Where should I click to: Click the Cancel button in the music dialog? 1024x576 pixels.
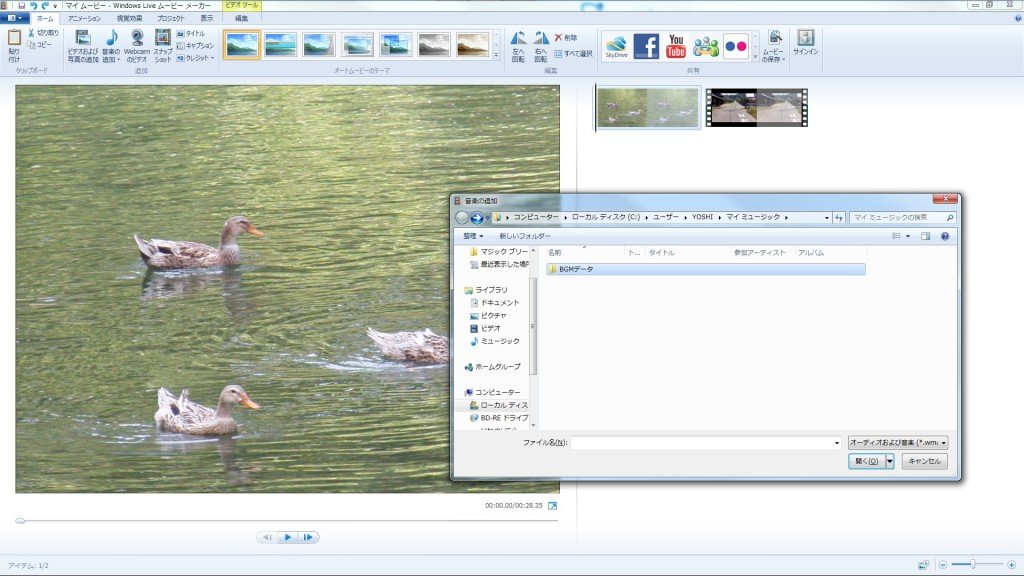point(924,461)
